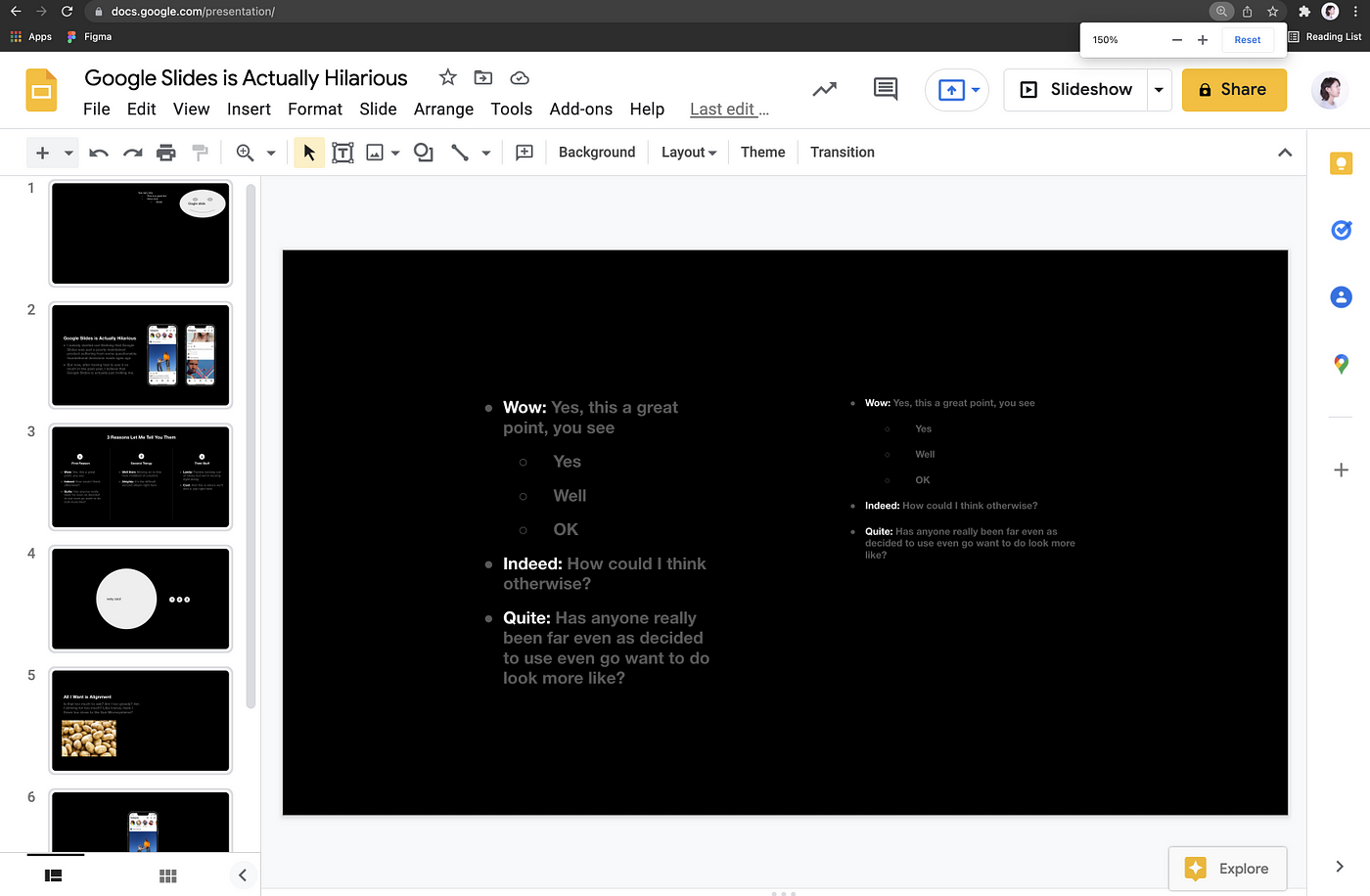Open the Slide menu

378,110
